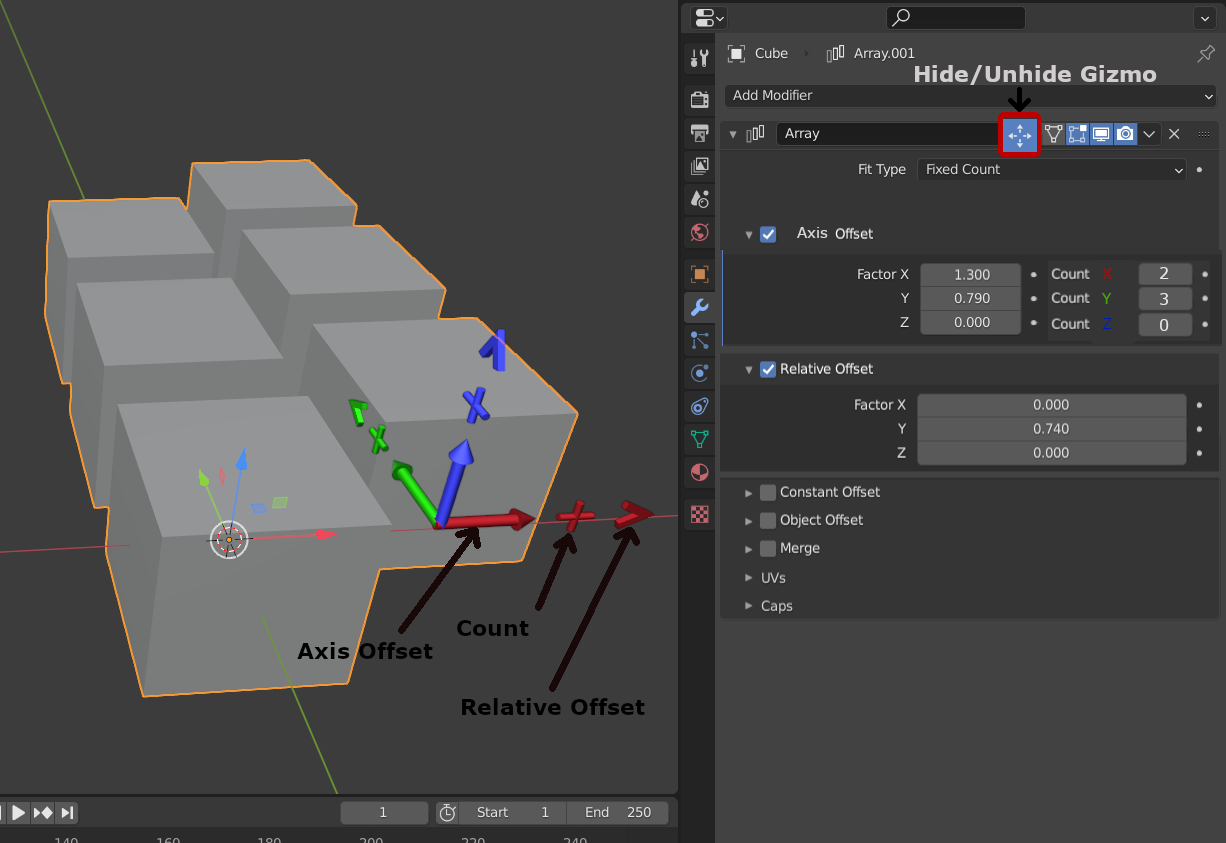Open the options dropdown at top-right of properties
The image size is (1226, 843).
[1204, 18]
